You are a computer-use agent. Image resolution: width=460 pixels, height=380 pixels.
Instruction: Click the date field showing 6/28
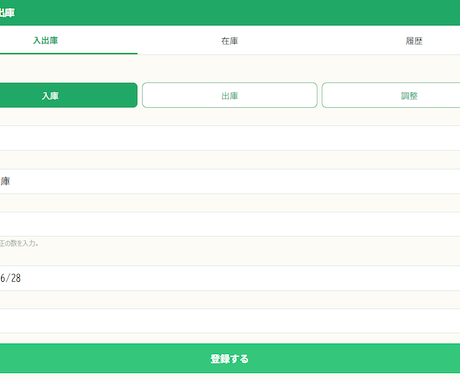[x=230, y=278]
